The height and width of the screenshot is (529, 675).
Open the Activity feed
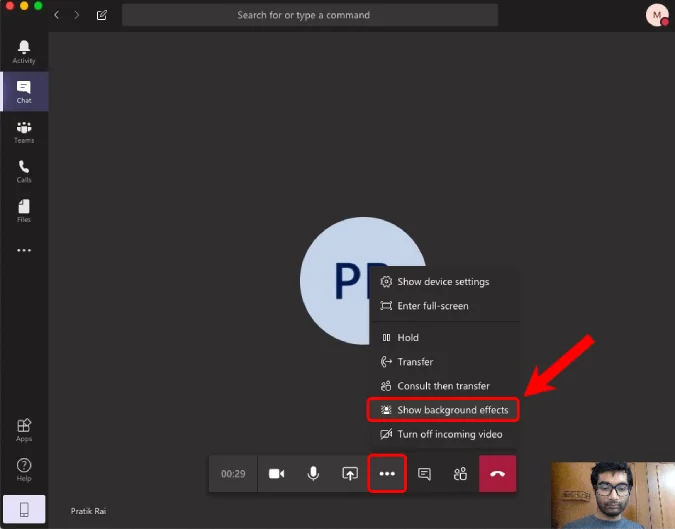tap(24, 52)
